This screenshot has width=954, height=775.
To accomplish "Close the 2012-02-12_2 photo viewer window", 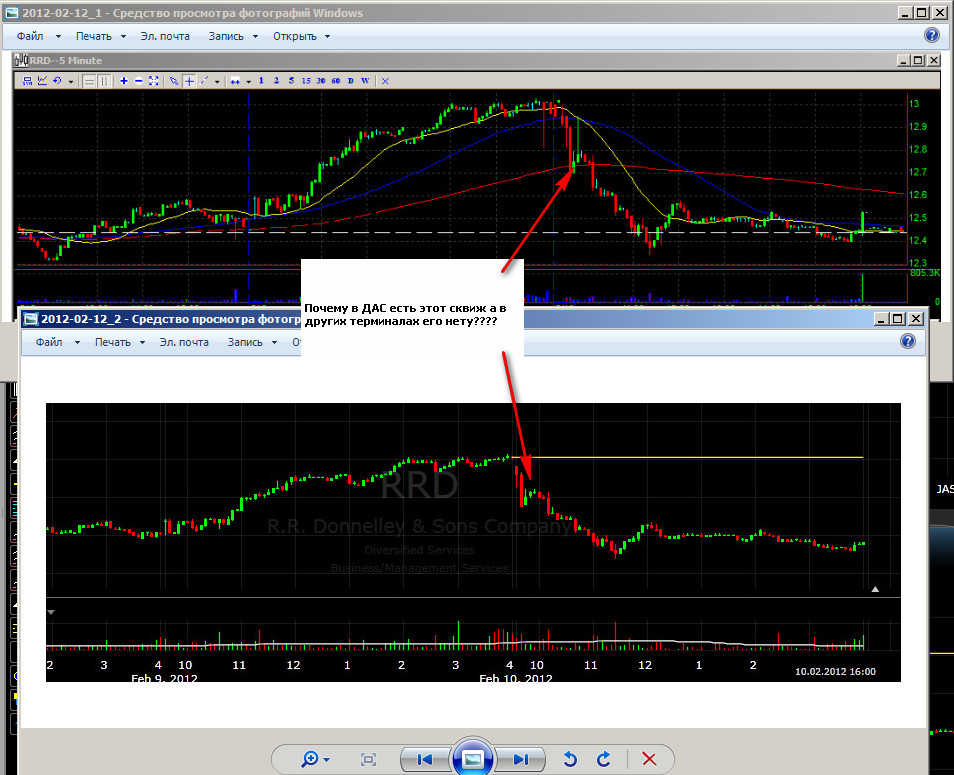I will coord(916,318).
